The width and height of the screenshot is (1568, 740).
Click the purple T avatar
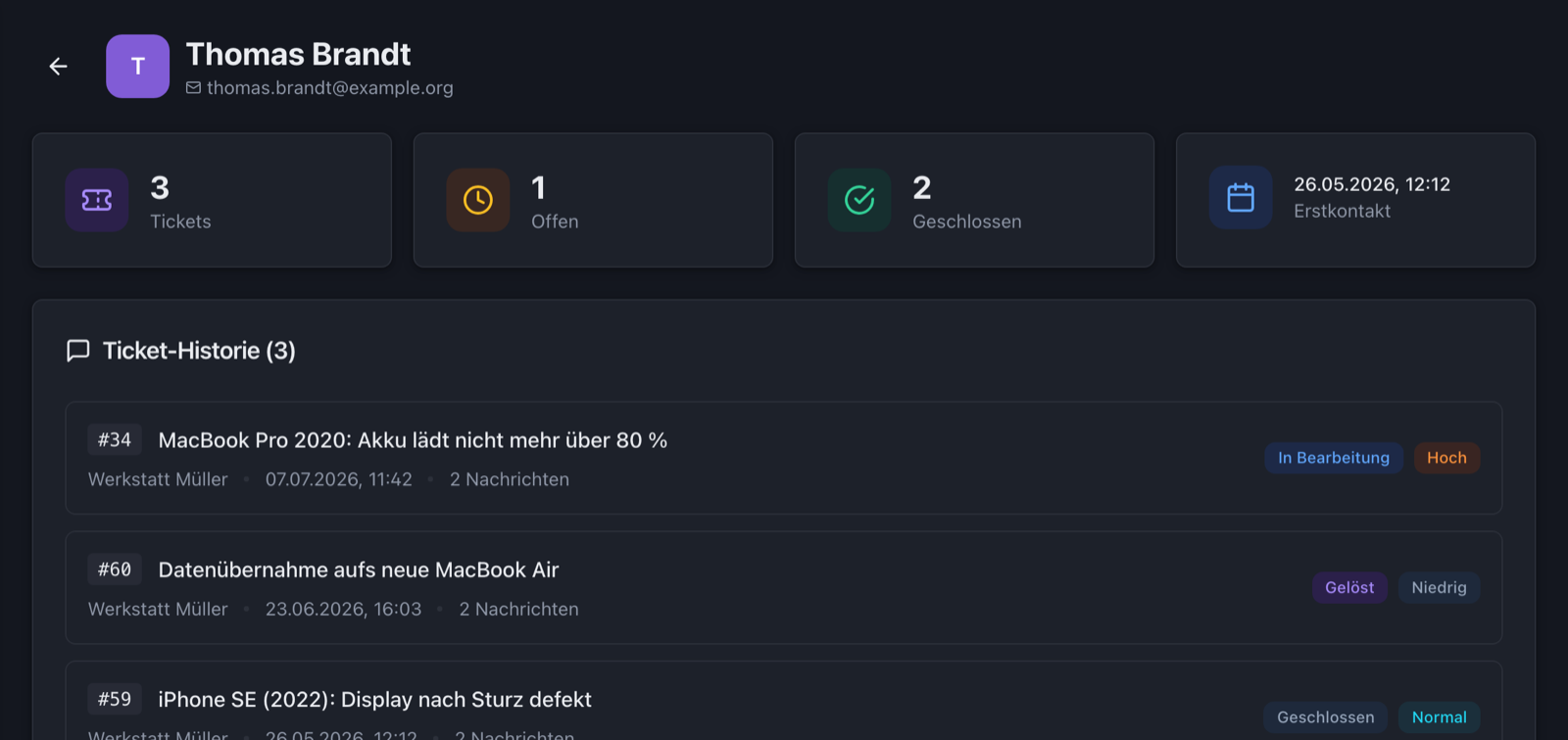coord(138,67)
